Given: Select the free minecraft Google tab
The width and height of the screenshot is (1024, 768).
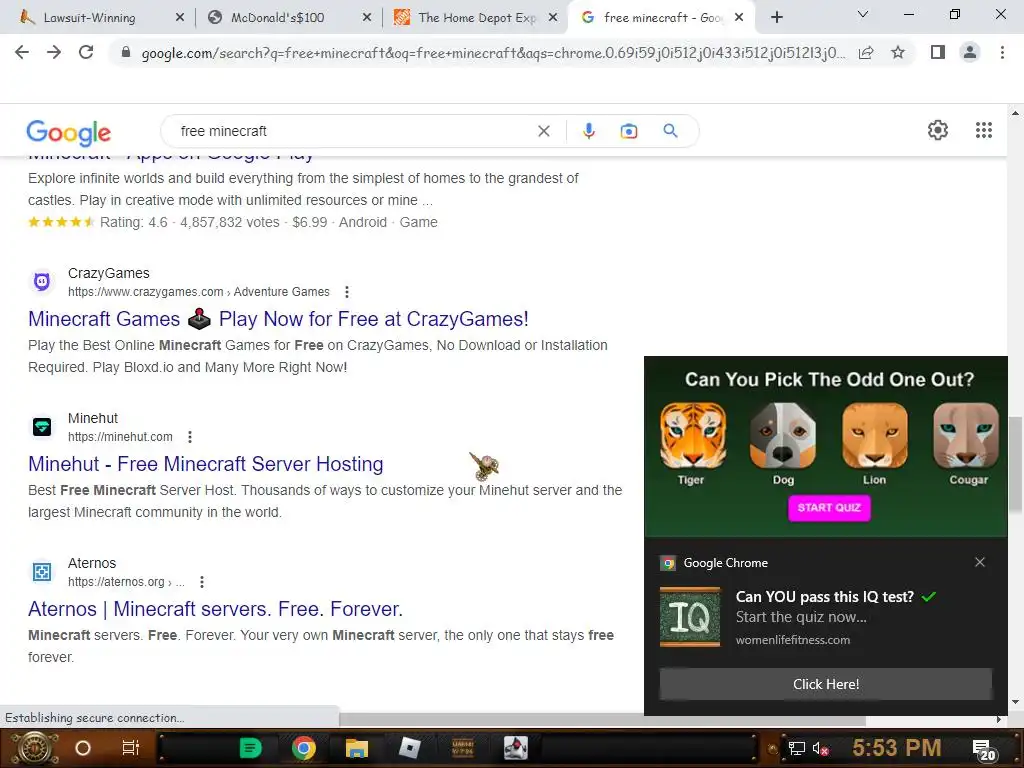Looking at the screenshot, I should click(x=660, y=18).
